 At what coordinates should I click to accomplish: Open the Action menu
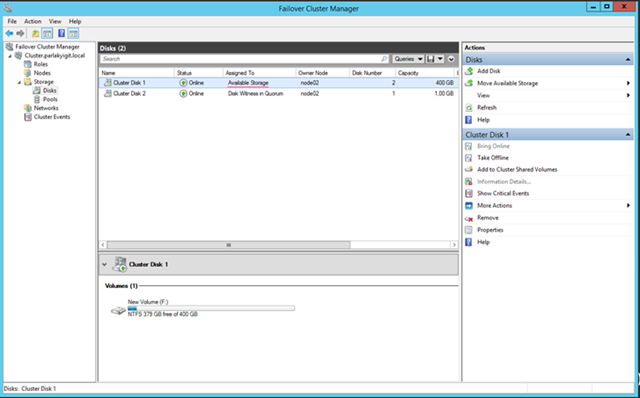point(33,21)
